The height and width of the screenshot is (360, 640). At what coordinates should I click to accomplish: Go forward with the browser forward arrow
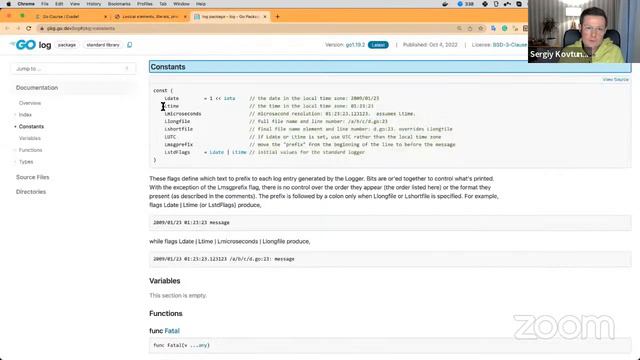coord(18,28)
